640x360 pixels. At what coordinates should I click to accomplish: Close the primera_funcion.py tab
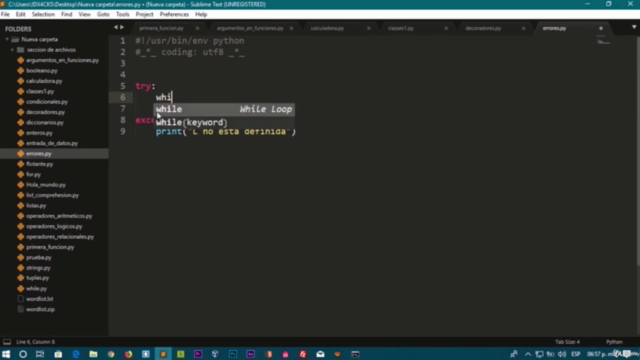click(197, 28)
